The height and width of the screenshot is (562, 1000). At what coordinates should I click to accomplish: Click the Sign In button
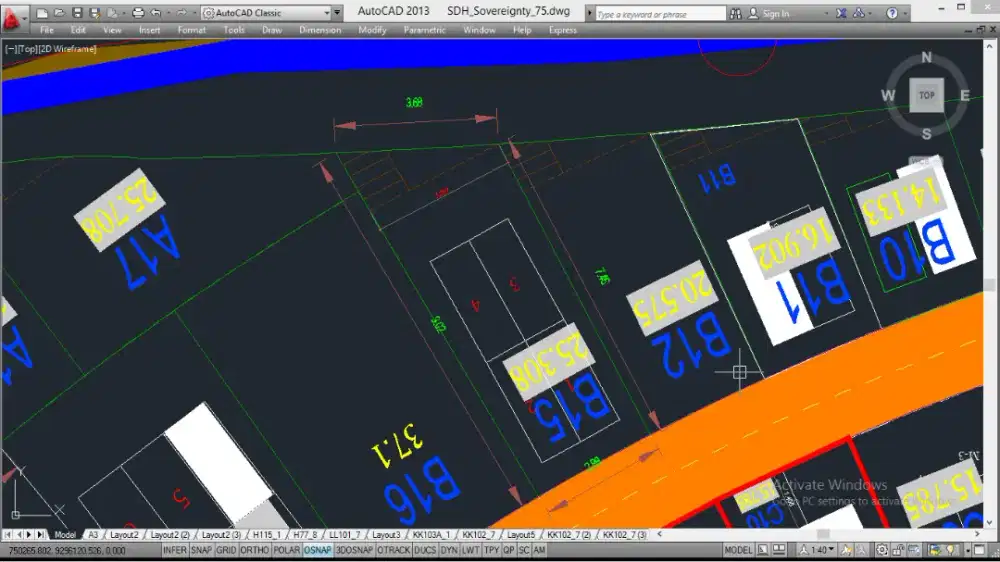coord(769,13)
